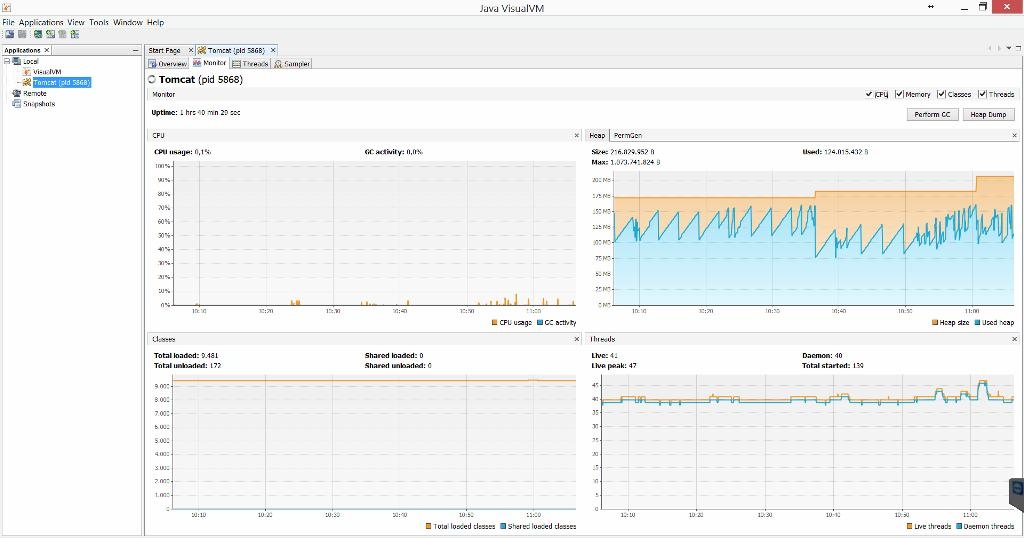Disable the Threads graph checkbox
Image resolution: width=1024 pixels, height=538 pixels.
click(x=983, y=94)
